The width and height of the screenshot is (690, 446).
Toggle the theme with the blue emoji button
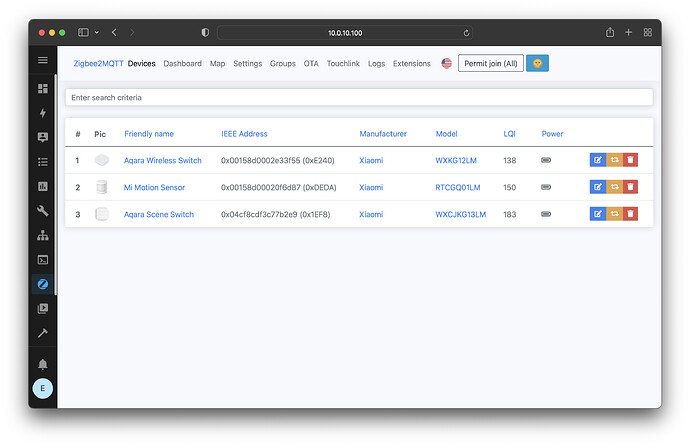coord(537,64)
